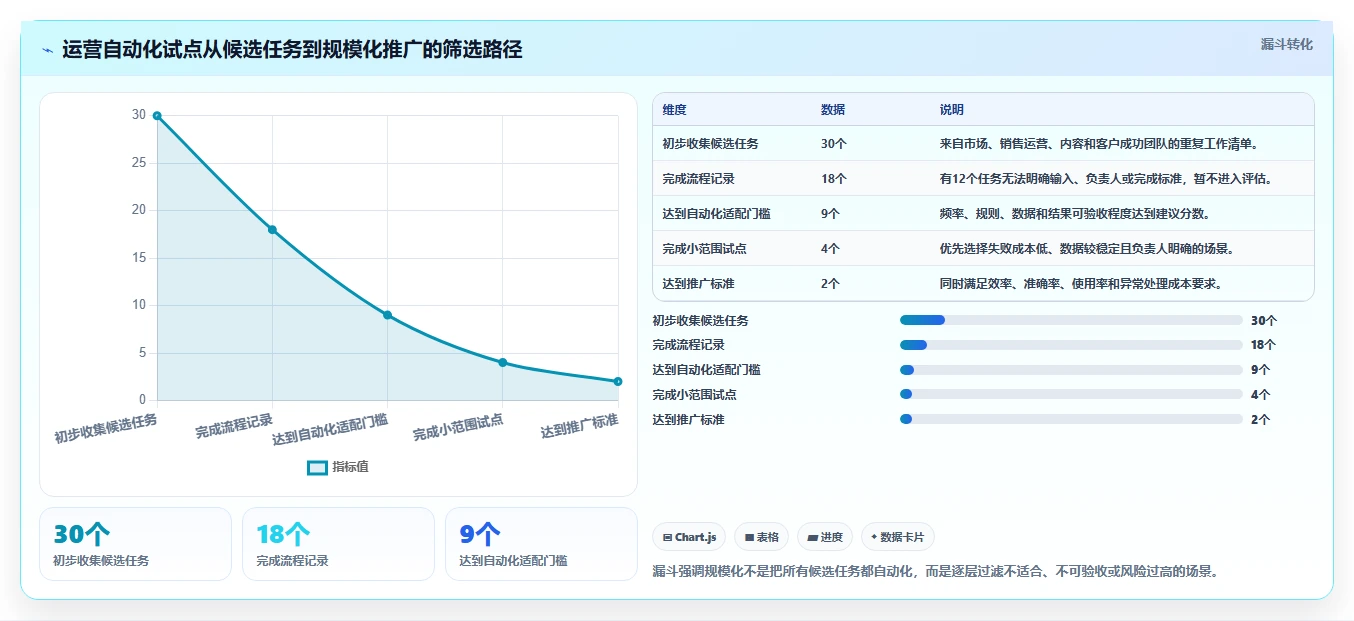Click description starting 优先选择失败成本低

[x=1086, y=249]
